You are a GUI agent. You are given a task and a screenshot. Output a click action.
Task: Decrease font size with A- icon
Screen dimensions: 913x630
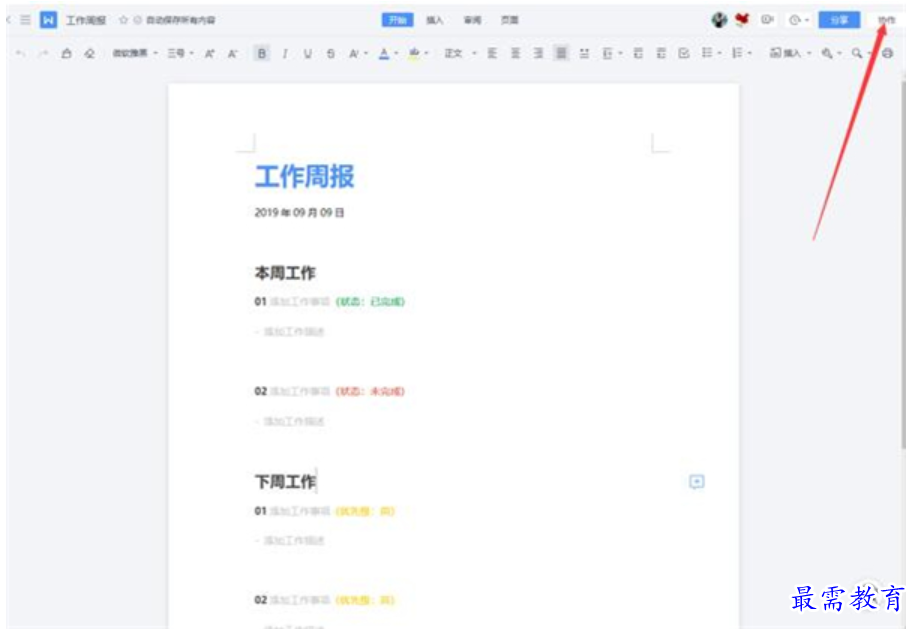[x=232, y=54]
